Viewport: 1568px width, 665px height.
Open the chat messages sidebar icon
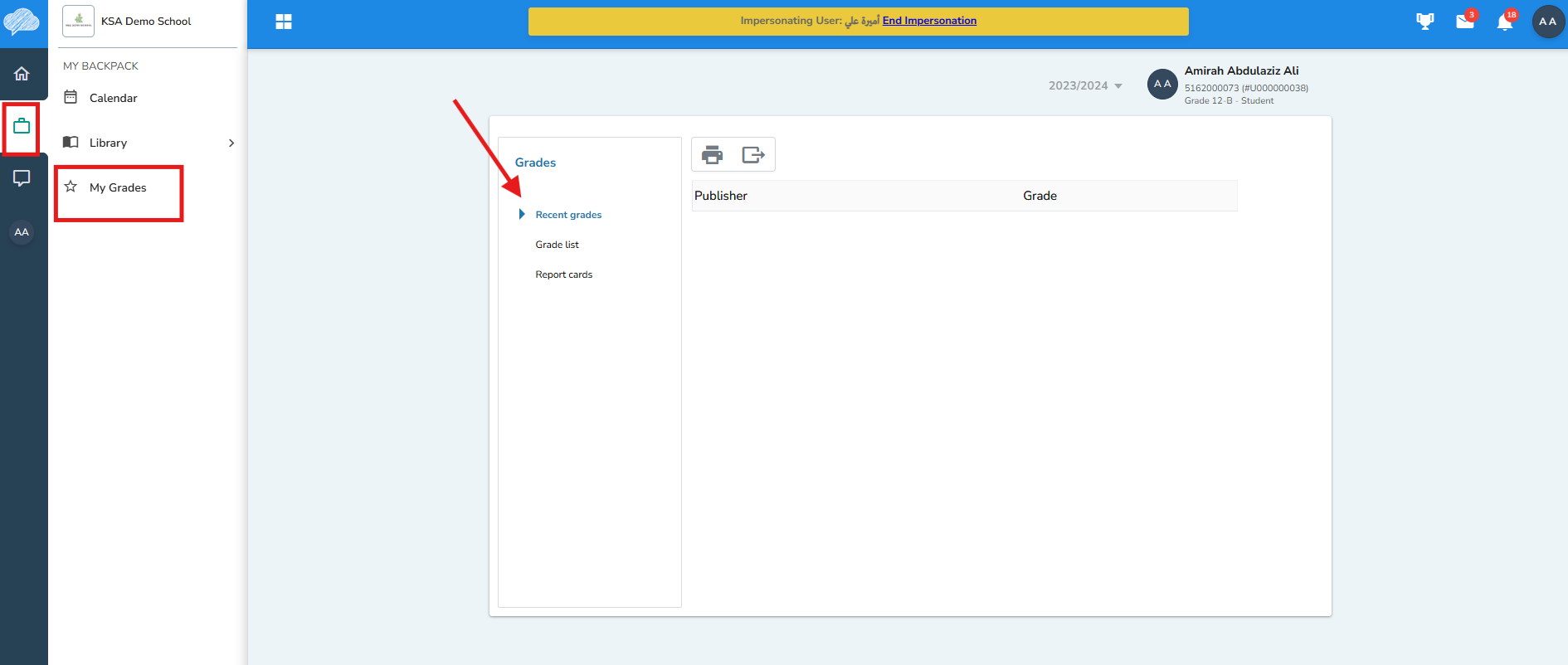click(x=22, y=178)
